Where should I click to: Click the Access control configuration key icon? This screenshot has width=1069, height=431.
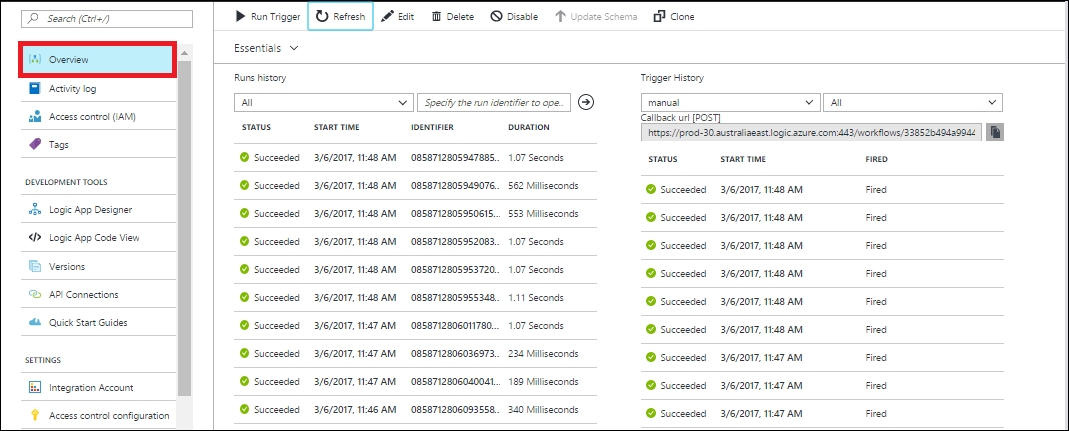tap(35, 415)
